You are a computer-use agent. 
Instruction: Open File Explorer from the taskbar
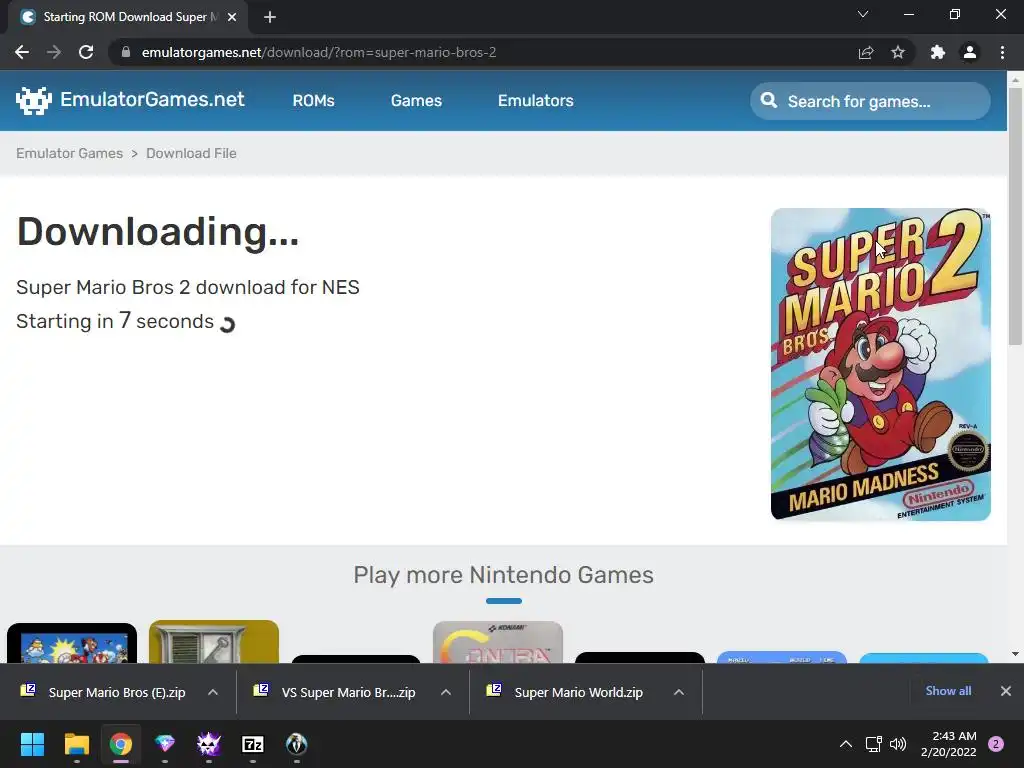coord(76,744)
